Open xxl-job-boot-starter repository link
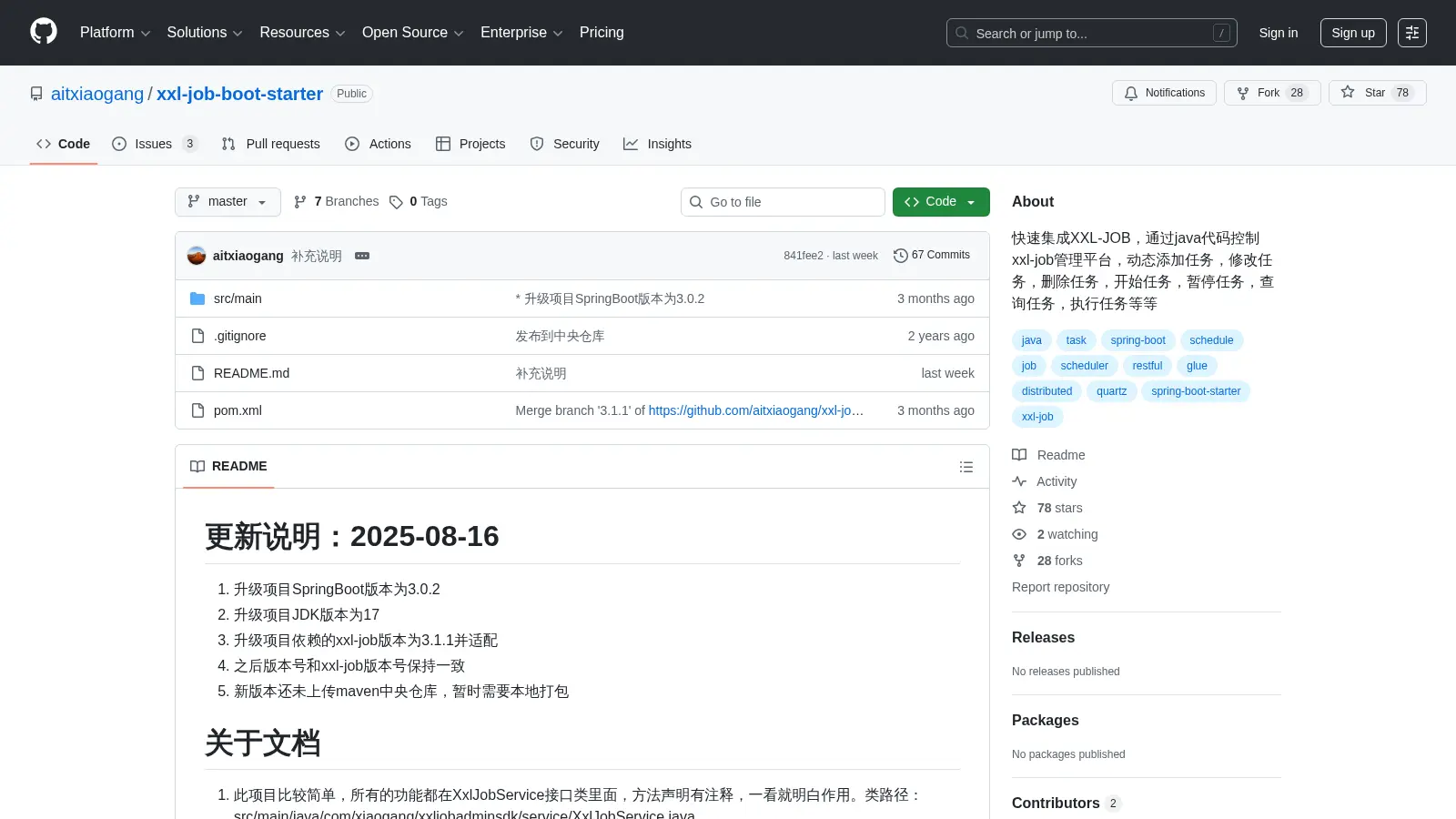The image size is (1456, 819). (239, 94)
